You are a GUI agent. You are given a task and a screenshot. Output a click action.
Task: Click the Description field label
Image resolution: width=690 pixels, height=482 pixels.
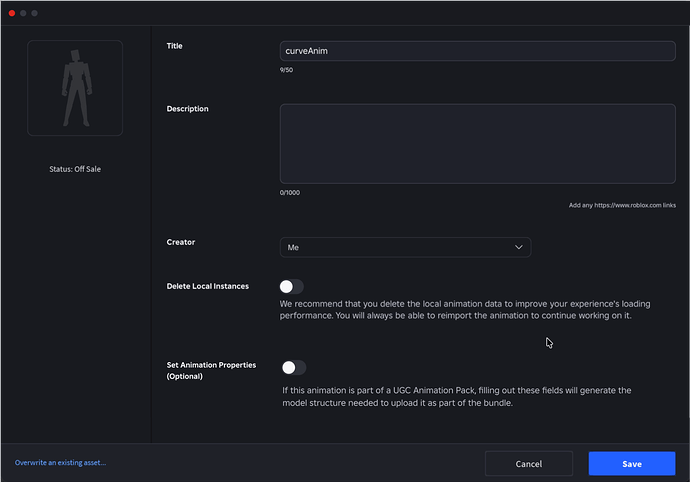pos(187,109)
